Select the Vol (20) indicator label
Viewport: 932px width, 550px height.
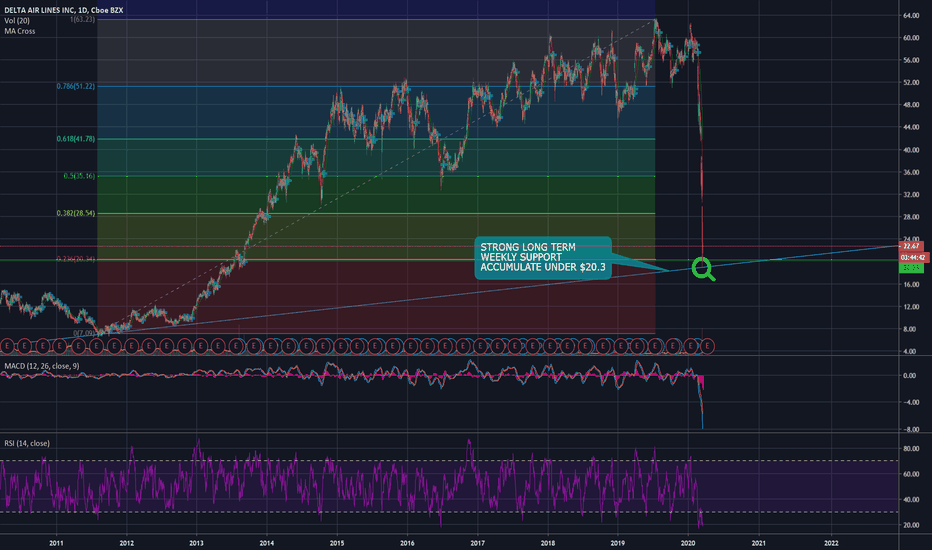(17, 21)
